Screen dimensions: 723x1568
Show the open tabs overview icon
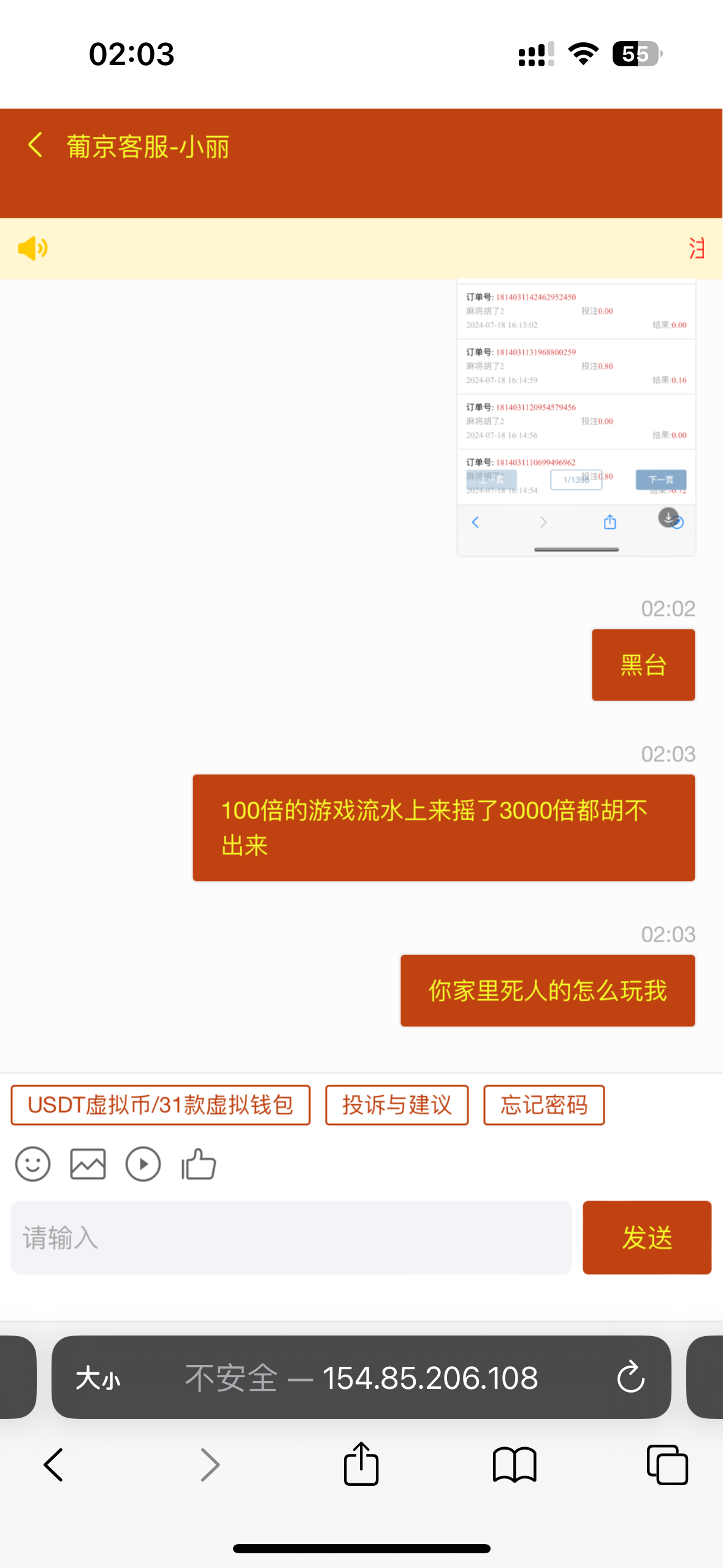667,1465
